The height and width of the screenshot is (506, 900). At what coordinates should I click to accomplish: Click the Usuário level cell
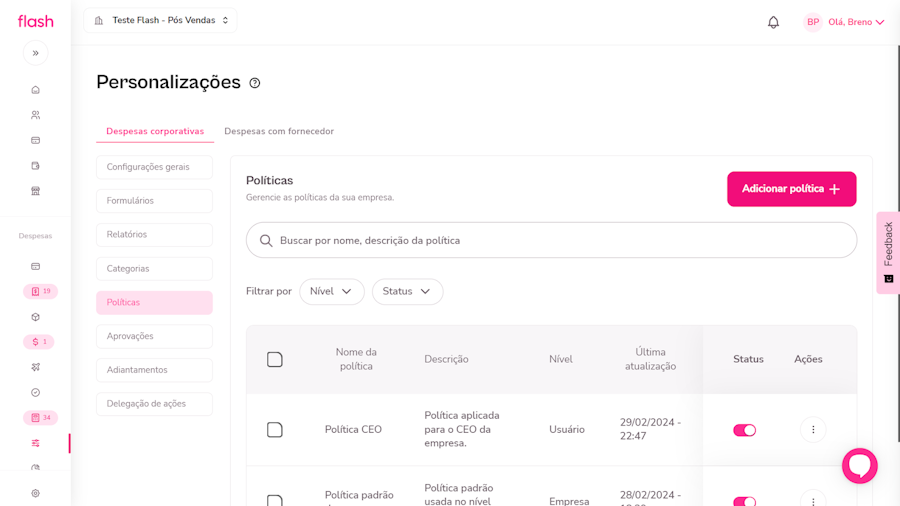(x=567, y=430)
